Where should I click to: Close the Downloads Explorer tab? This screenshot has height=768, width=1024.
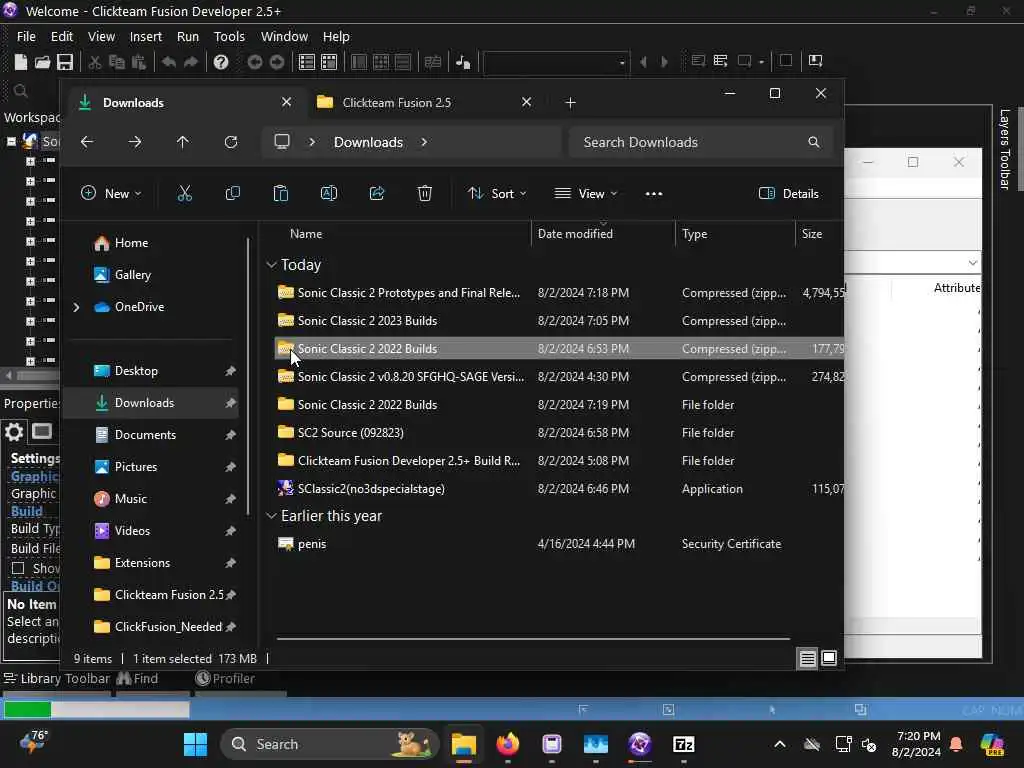tap(286, 103)
